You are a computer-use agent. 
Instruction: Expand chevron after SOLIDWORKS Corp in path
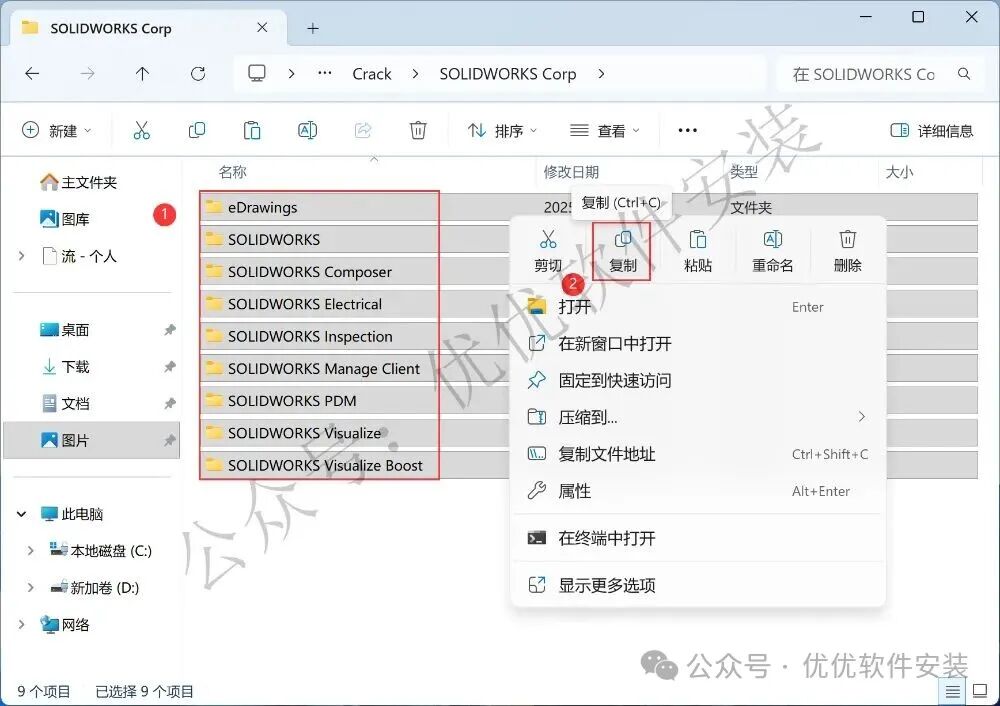coord(601,74)
